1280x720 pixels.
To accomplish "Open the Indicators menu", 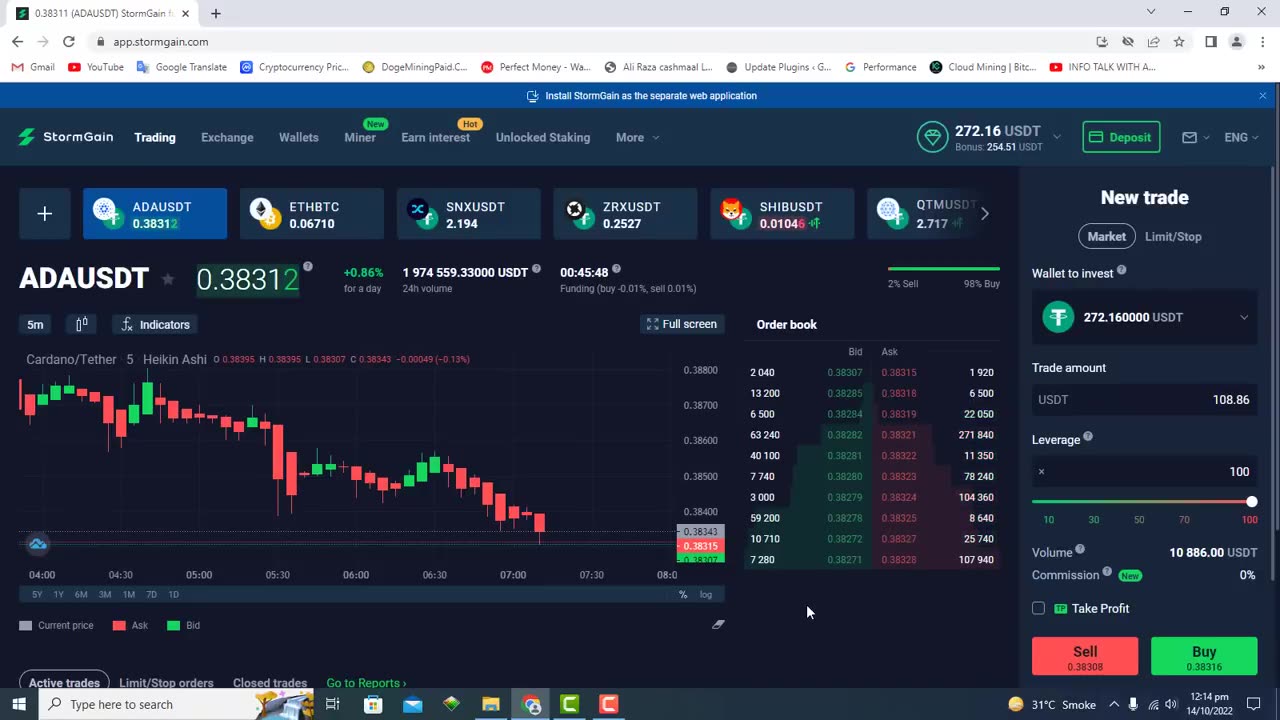I will [155, 324].
